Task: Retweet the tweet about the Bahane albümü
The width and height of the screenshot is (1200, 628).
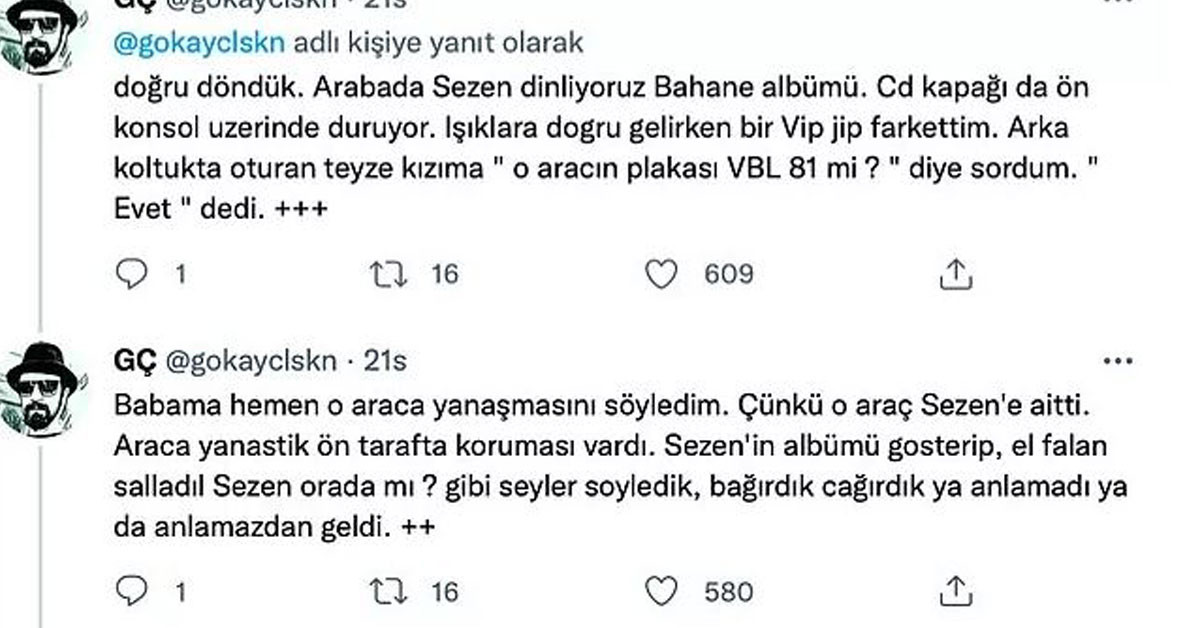Action: tap(384, 273)
